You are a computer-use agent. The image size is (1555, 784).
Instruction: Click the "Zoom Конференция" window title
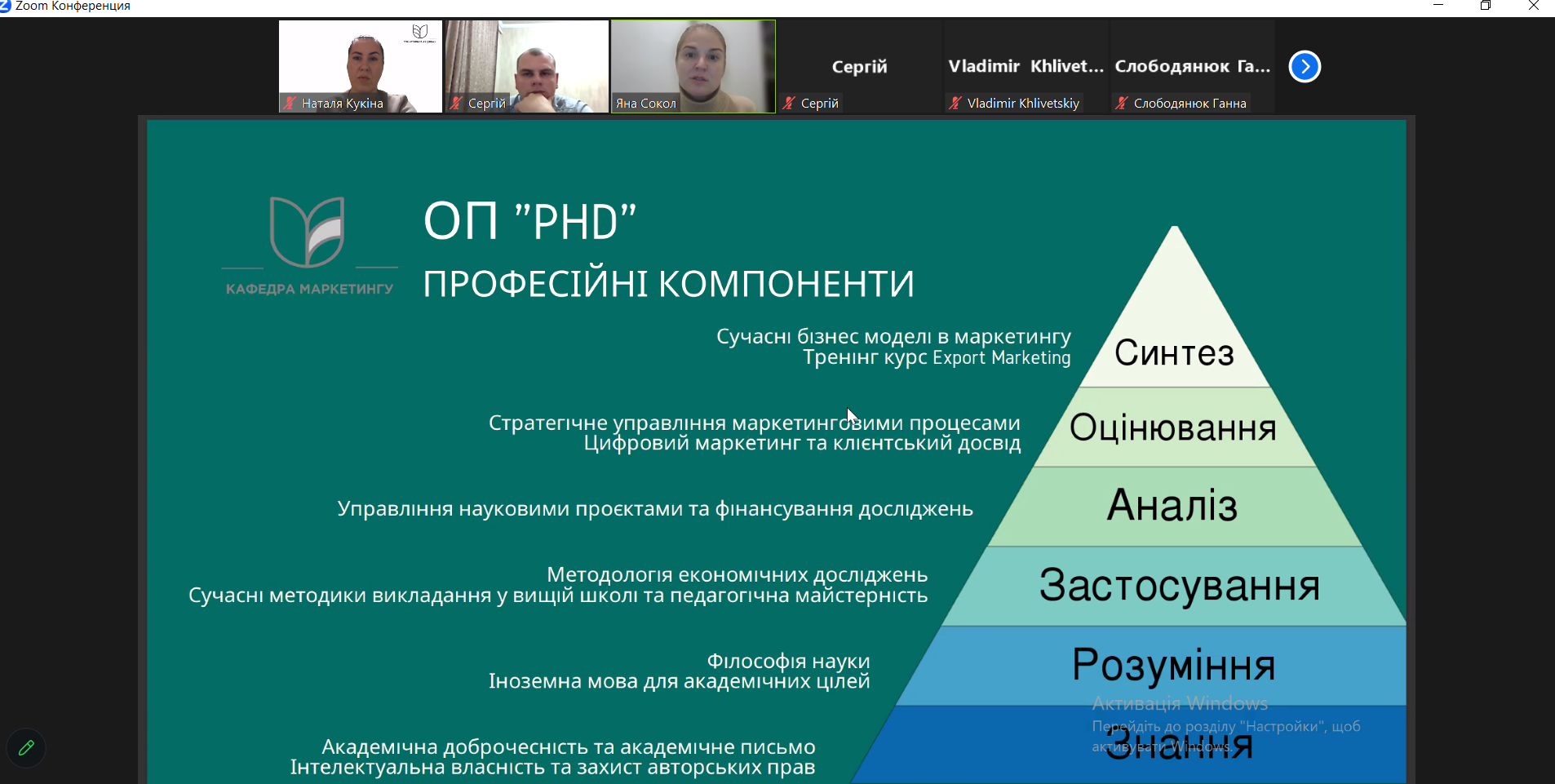coord(73,6)
